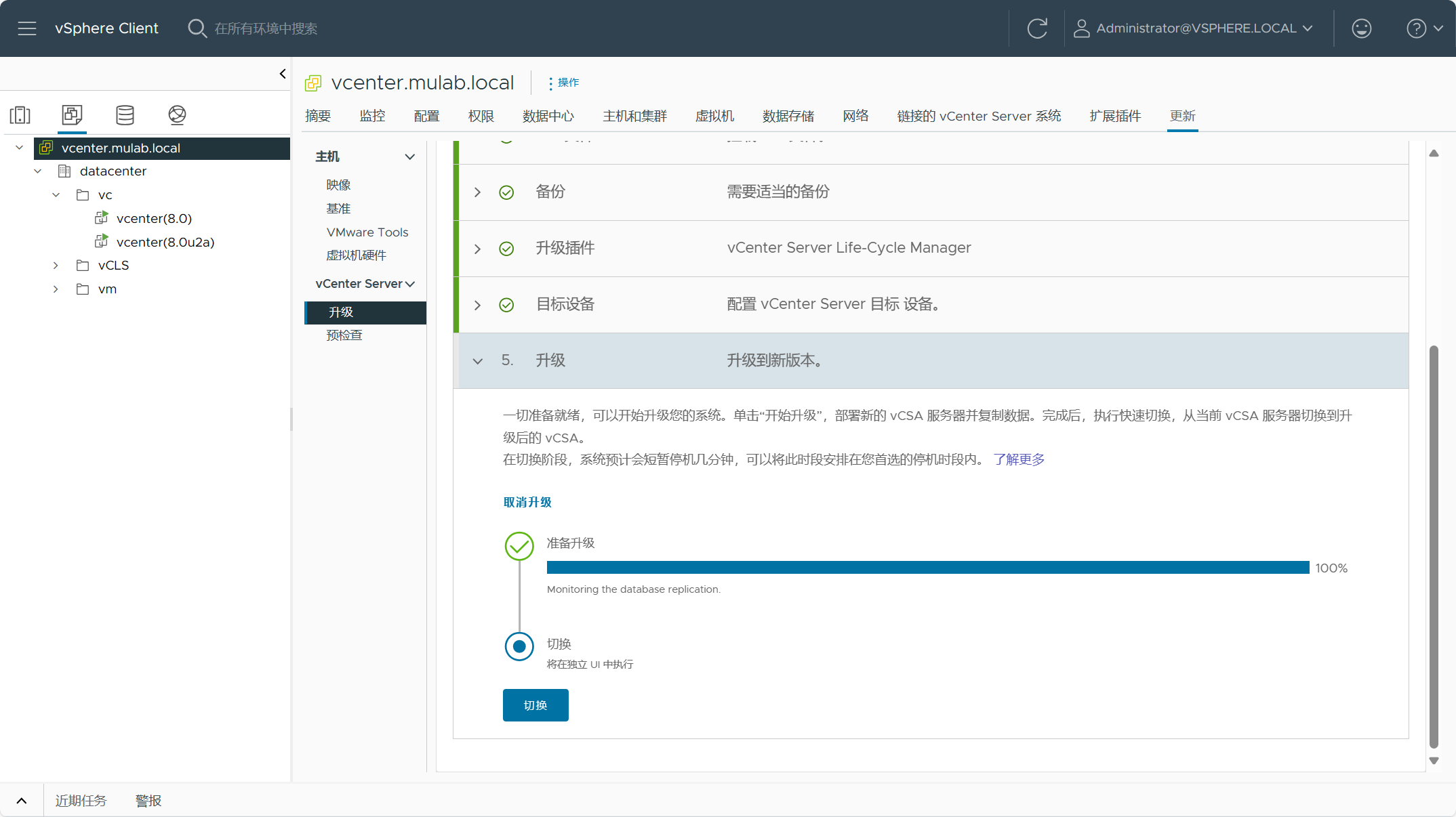Click the 准备升级 progress bar

pyautogui.click(x=928, y=568)
